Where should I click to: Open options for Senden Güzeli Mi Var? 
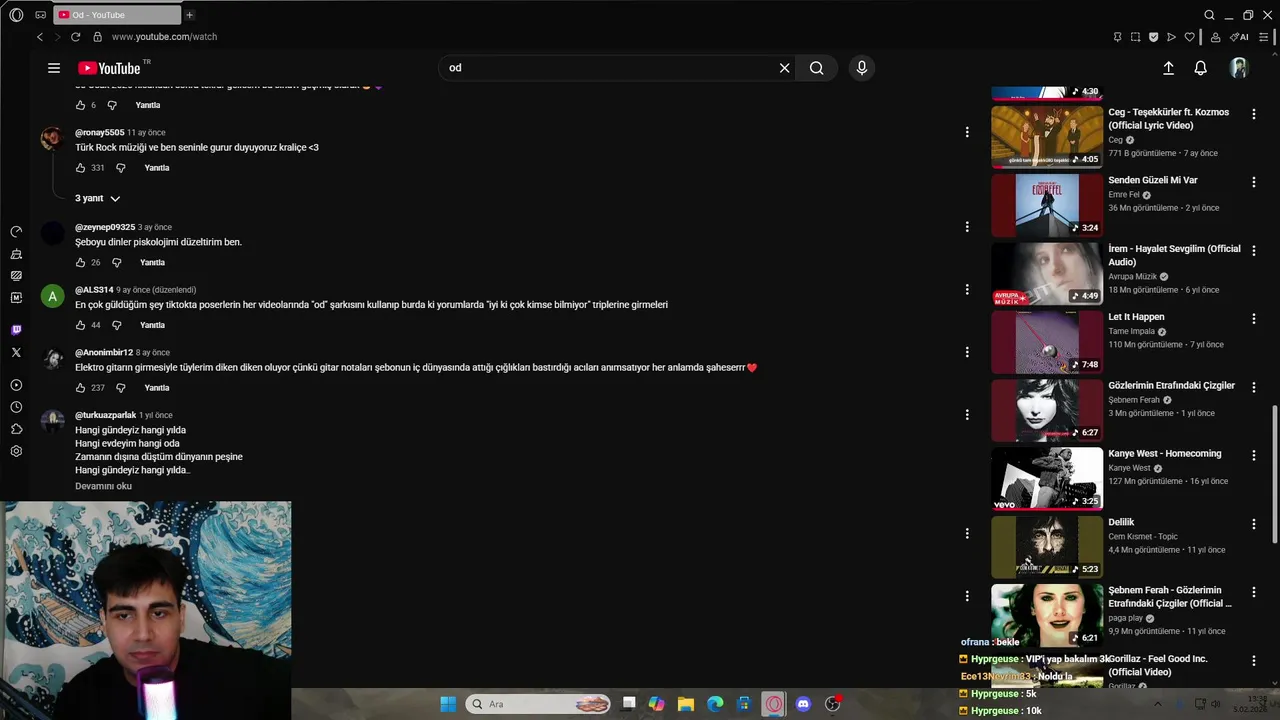(x=1254, y=182)
